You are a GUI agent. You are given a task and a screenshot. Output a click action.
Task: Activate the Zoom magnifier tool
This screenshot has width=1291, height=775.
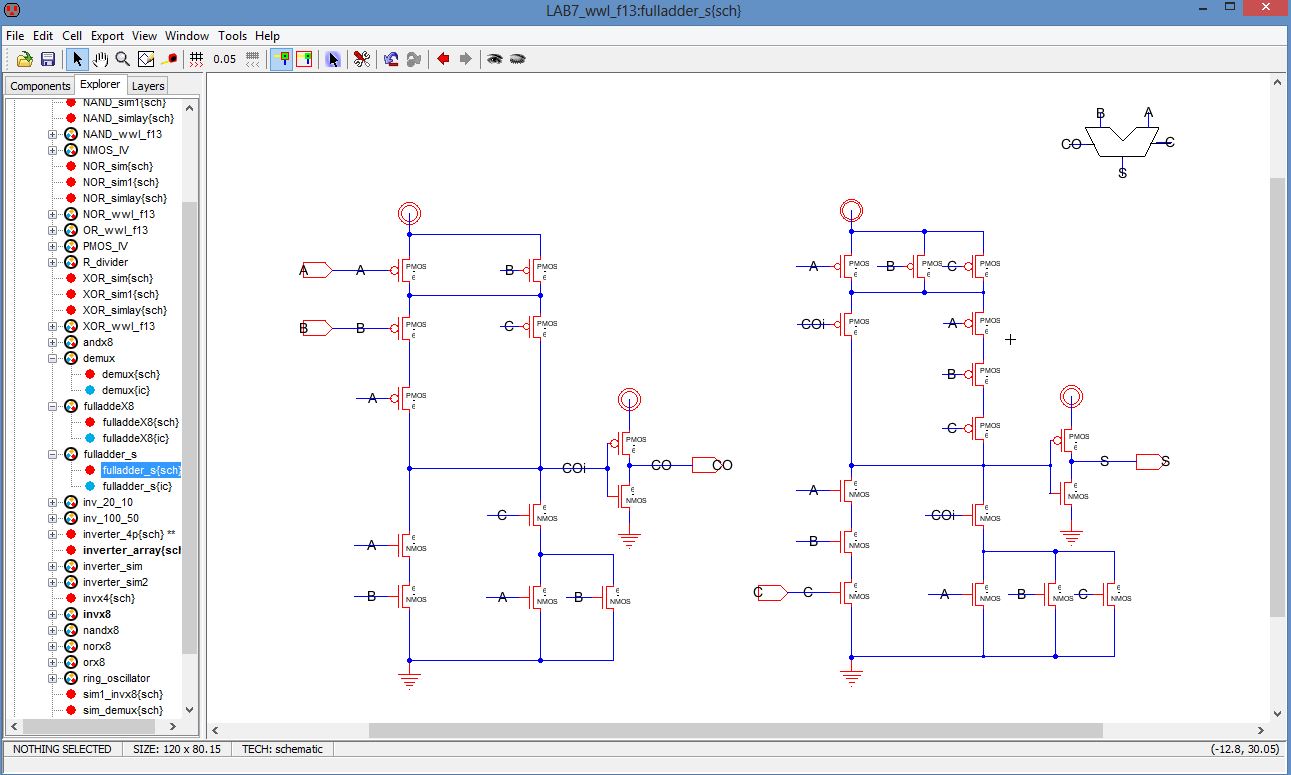[122, 59]
